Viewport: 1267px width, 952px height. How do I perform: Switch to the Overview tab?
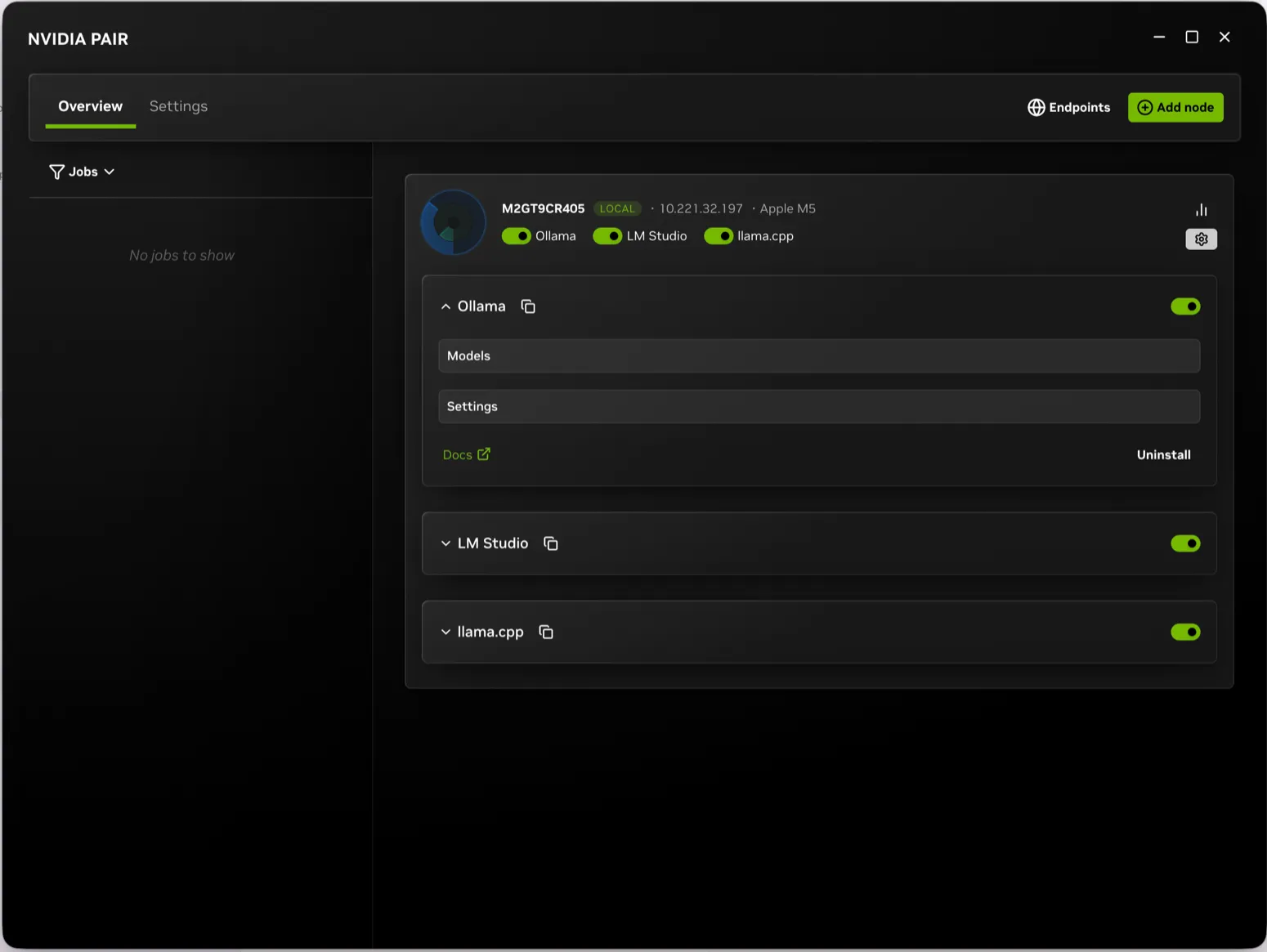90,106
